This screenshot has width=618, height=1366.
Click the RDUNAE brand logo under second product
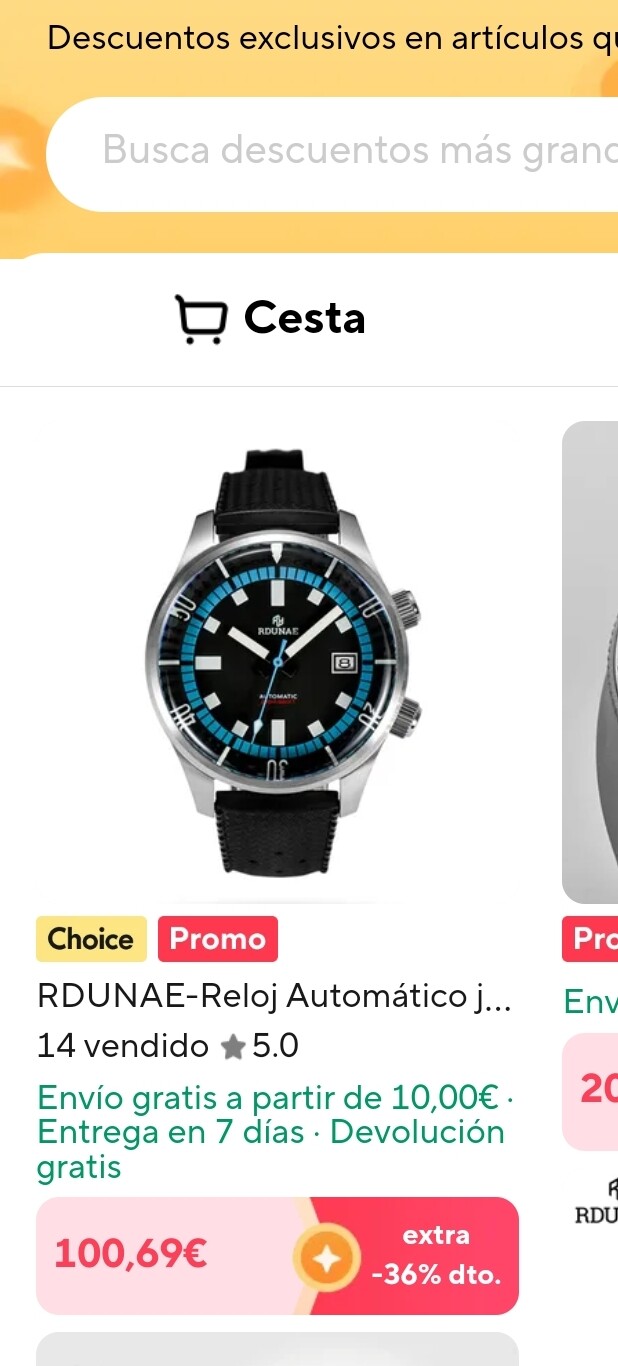[597, 1202]
